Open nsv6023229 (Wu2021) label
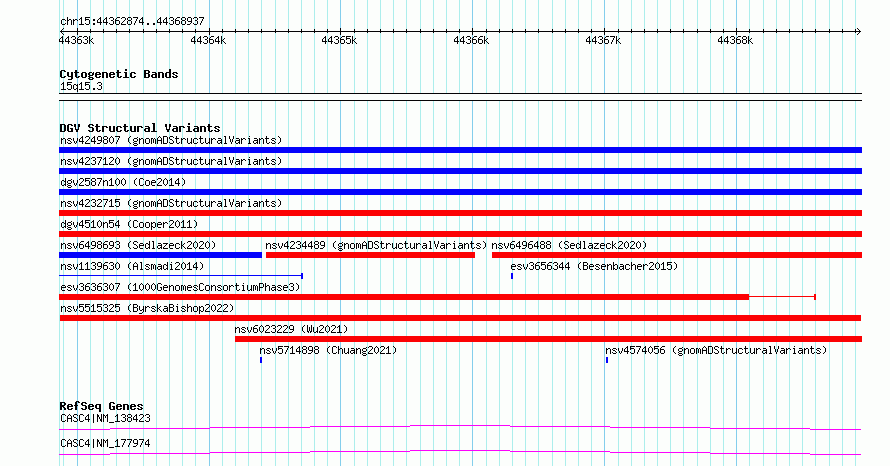 tap(291, 329)
